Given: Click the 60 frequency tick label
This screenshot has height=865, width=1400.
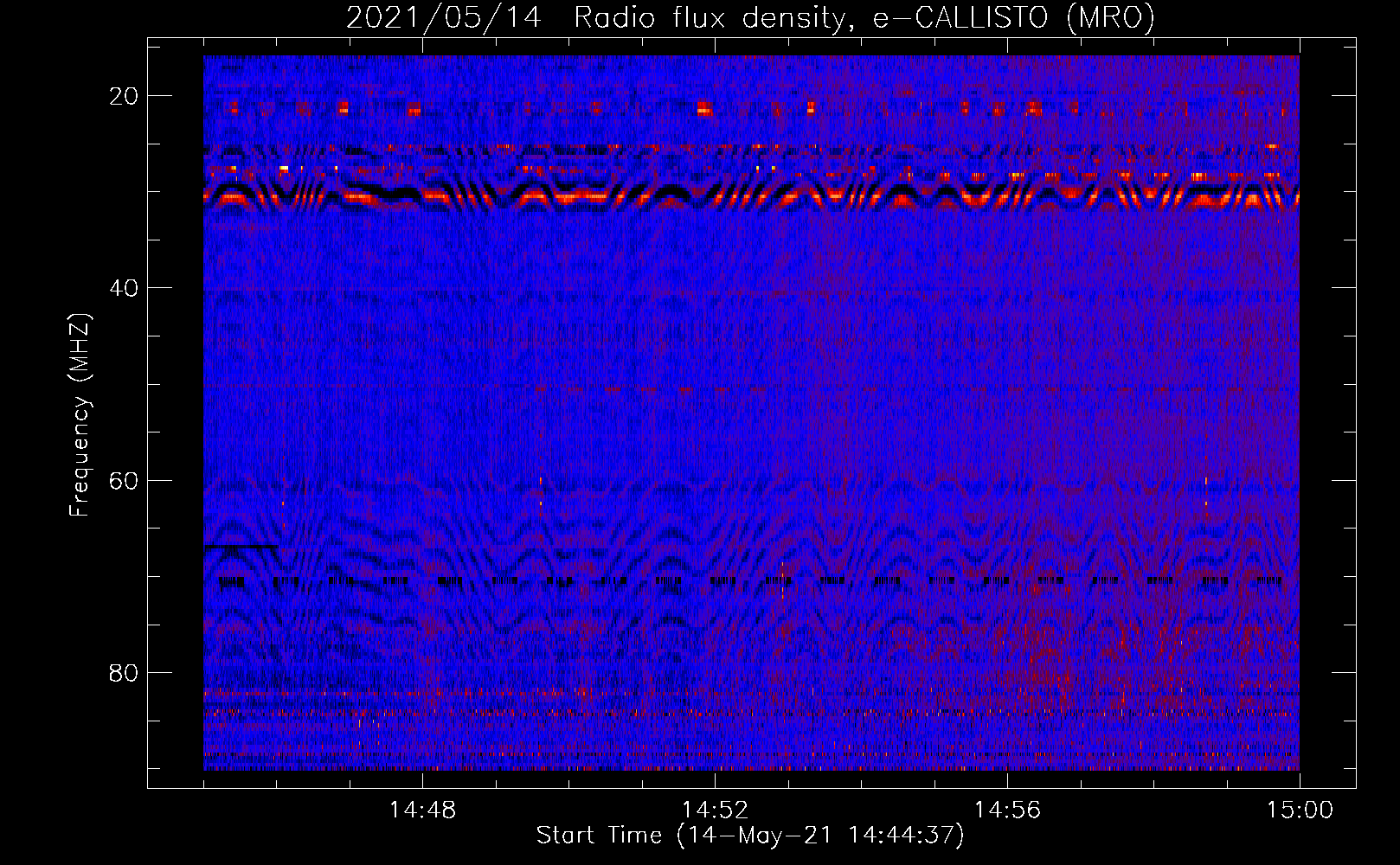Looking at the screenshot, I should [x=125, y=480].
